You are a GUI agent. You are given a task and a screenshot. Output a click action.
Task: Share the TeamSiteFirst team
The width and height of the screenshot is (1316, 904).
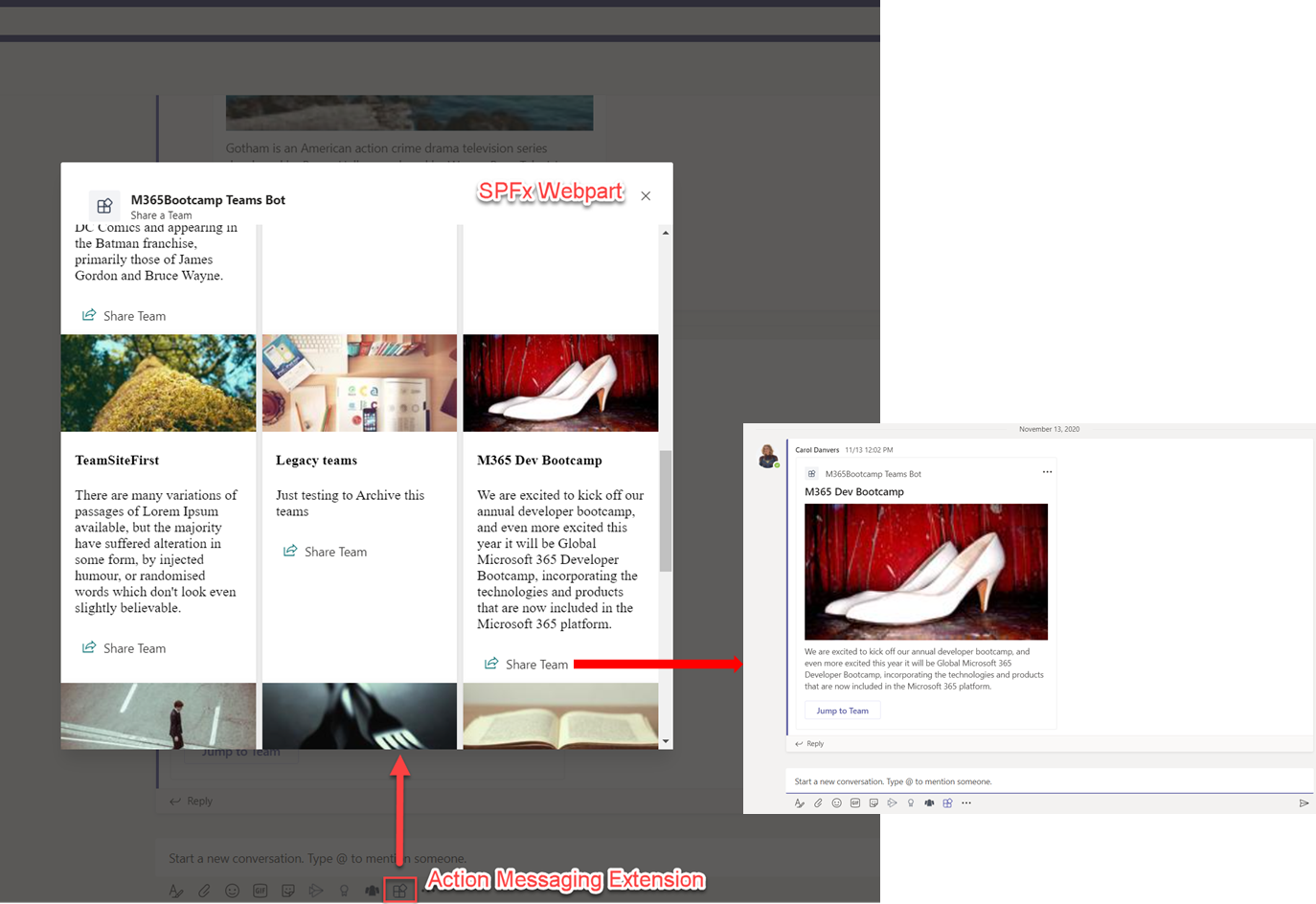(x=125, y=648)
